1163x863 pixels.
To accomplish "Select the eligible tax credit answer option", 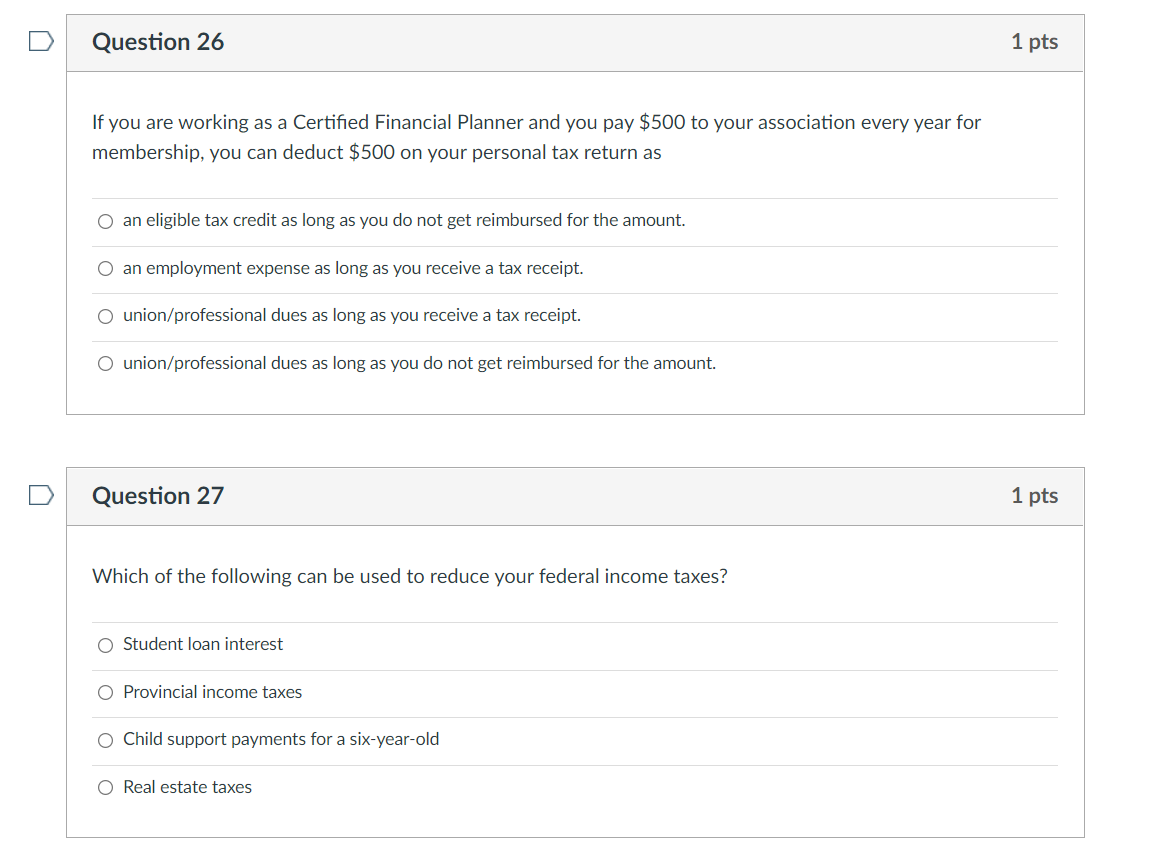I will [x=105, y=221].
